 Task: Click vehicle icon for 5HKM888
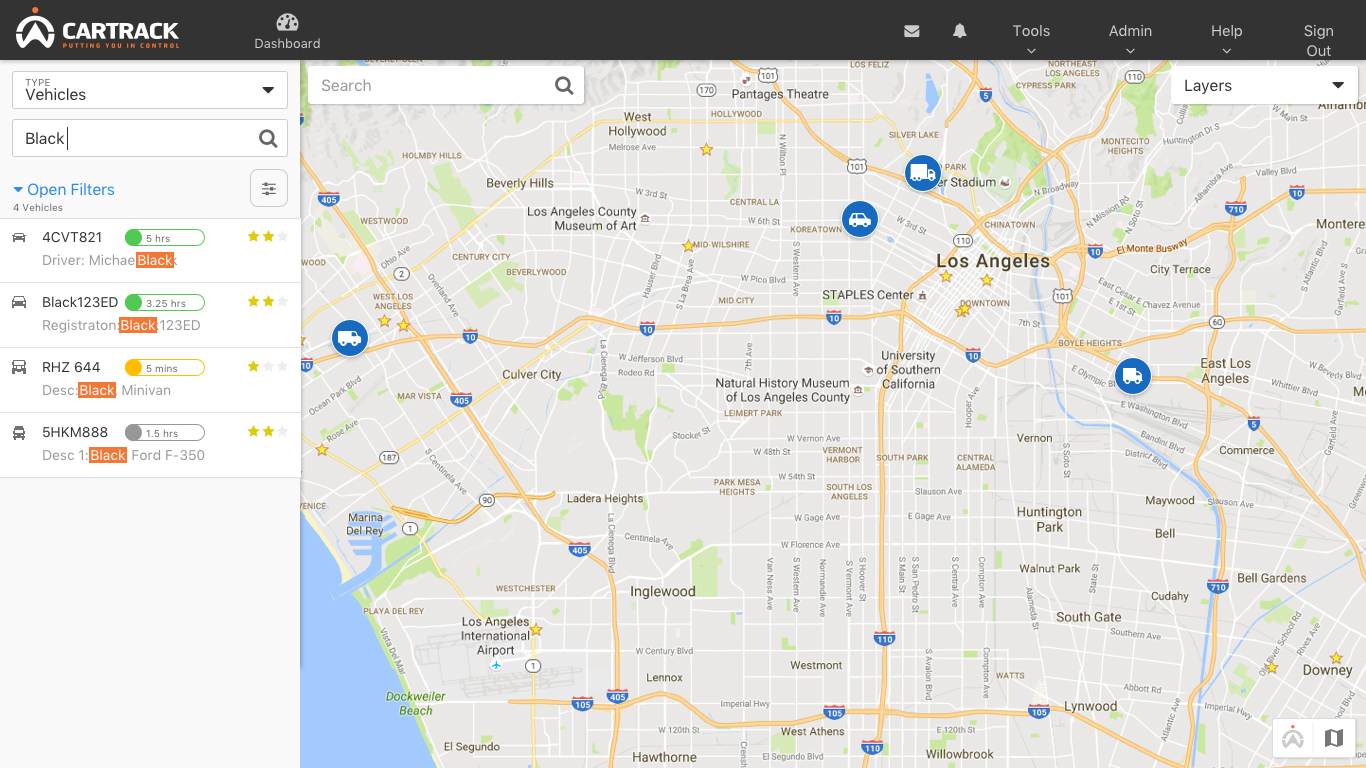point(19,432)
